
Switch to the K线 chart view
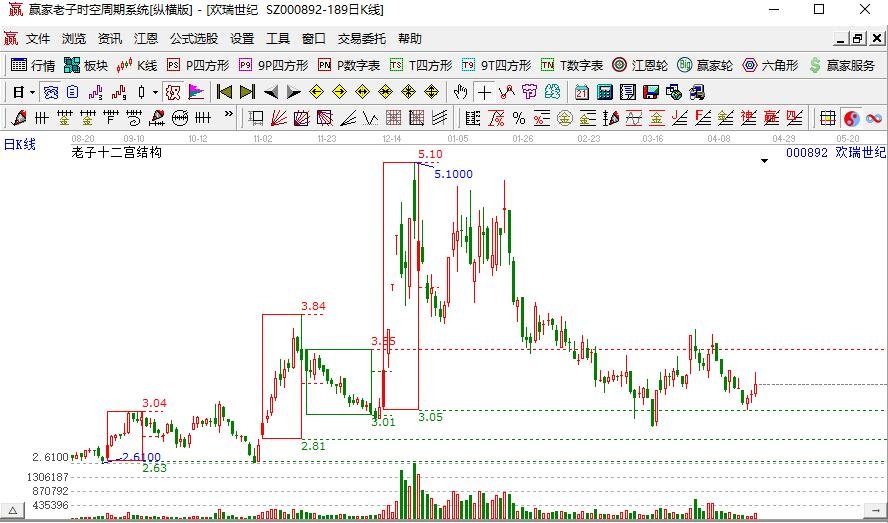(136, 65)
